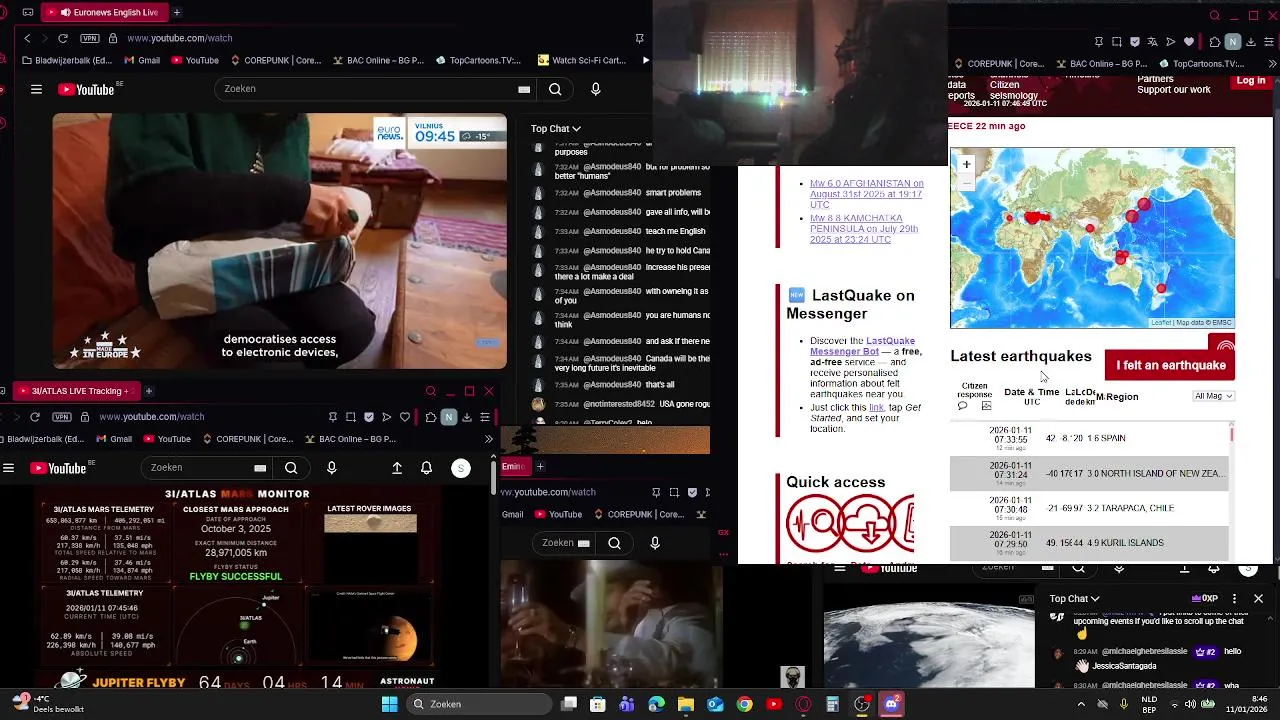Expand the Top Chat dropdown beside Euronews video
Screen dimensions: 1280x720
tap(556, 128)
